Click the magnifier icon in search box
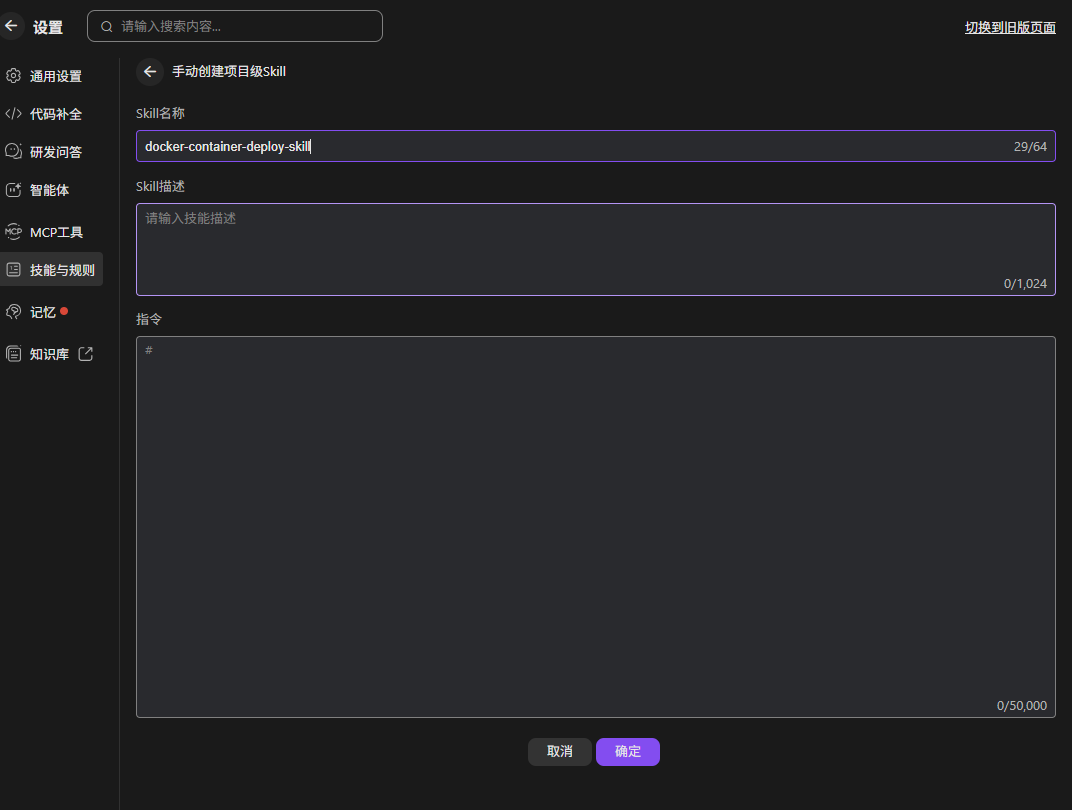Viewport: 1072px width, 810px height. click(107, 27)
